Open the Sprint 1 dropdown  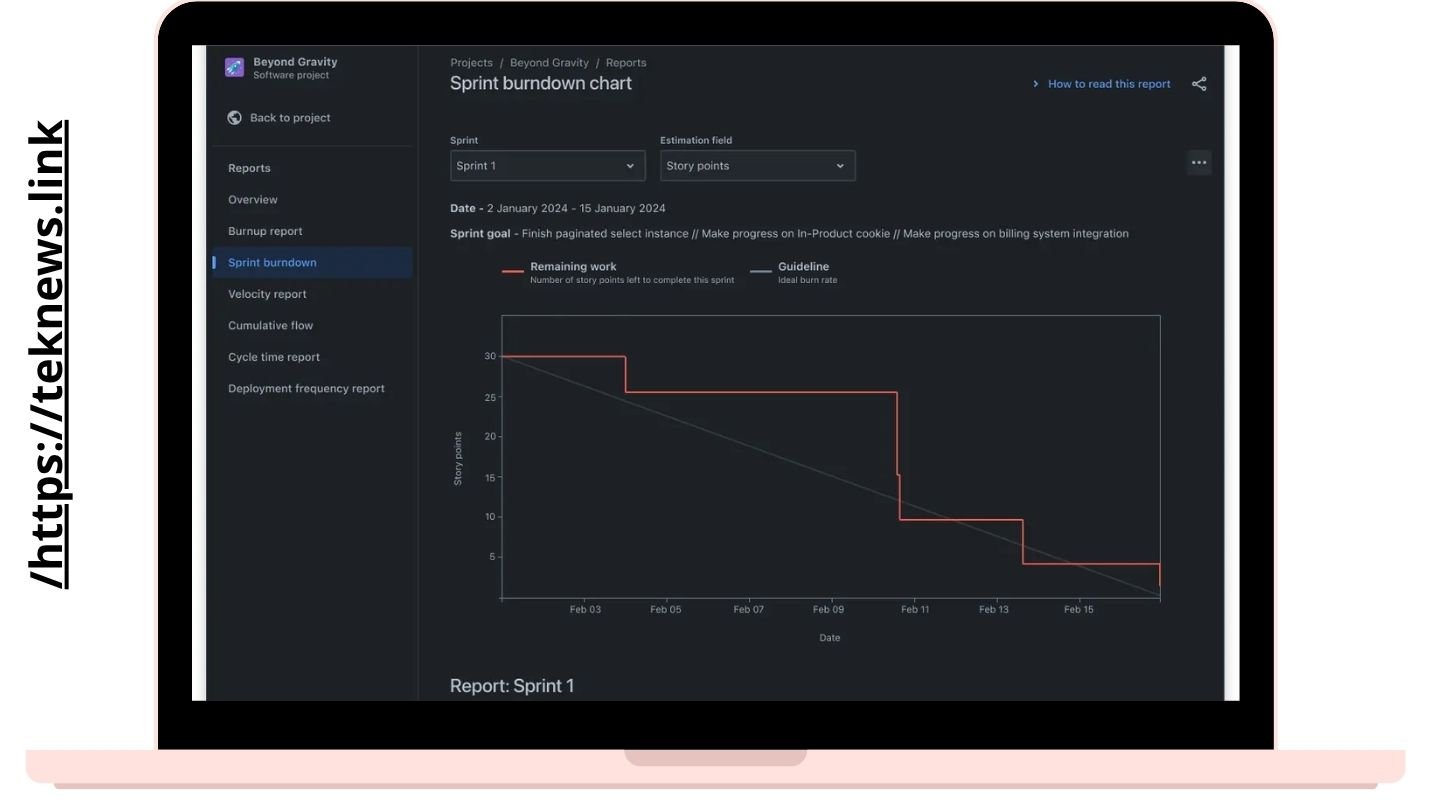(548, 166)
